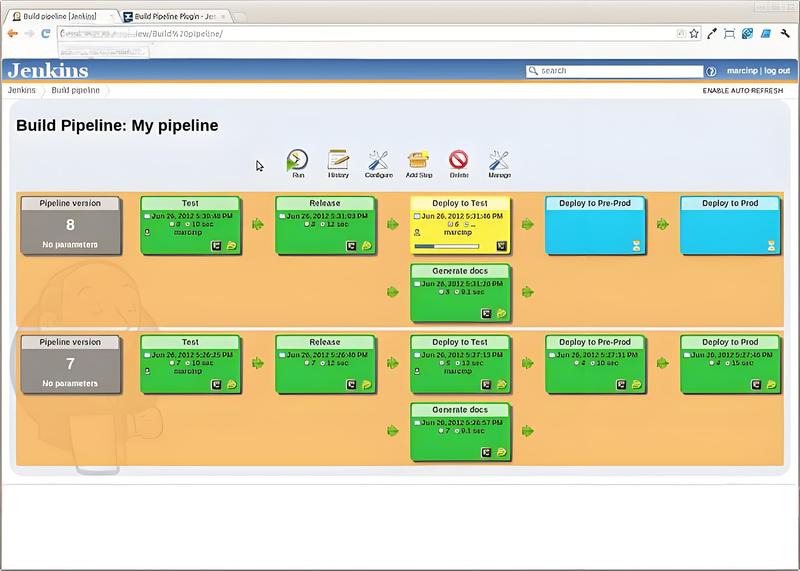Open the browser wrench menu

click(785, 34)
